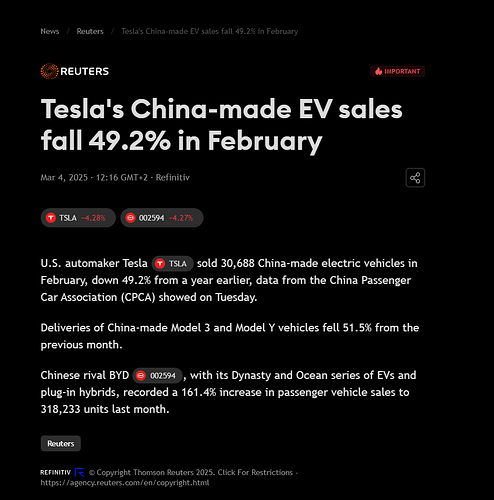The height and width of the screenshot is (500, 494).
Task: Click the BYD logo in 002594 ticker chip
Action: coord(130,218)
